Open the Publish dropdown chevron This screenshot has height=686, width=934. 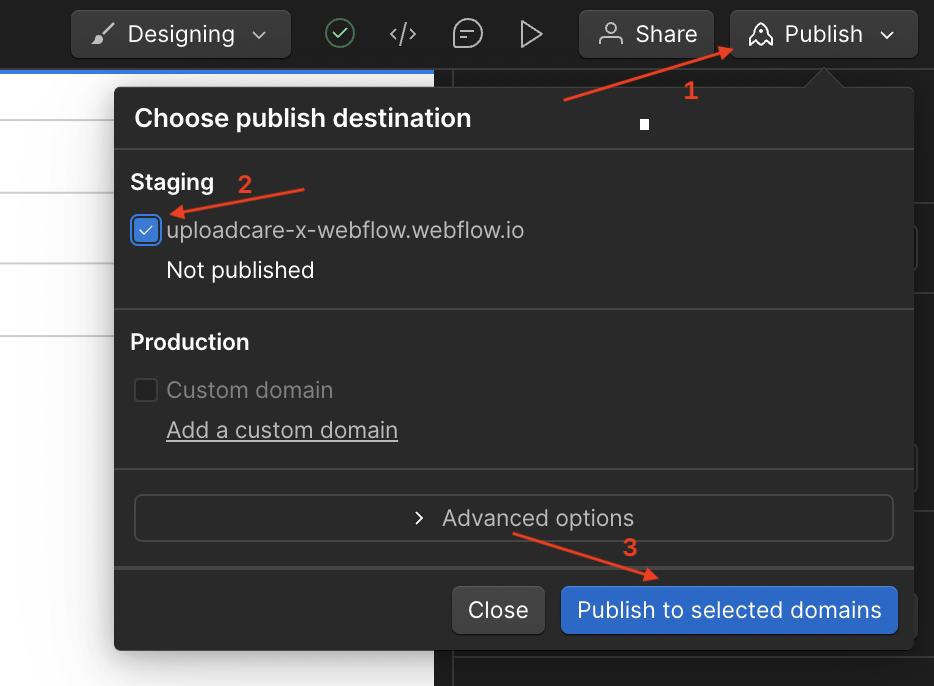(886, 33)
